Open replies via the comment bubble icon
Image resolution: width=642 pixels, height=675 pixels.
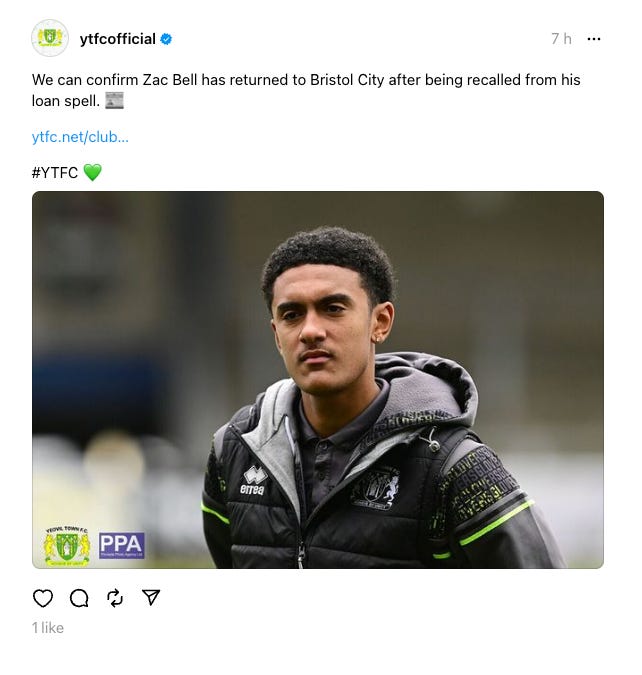click(x=79, y=598)
